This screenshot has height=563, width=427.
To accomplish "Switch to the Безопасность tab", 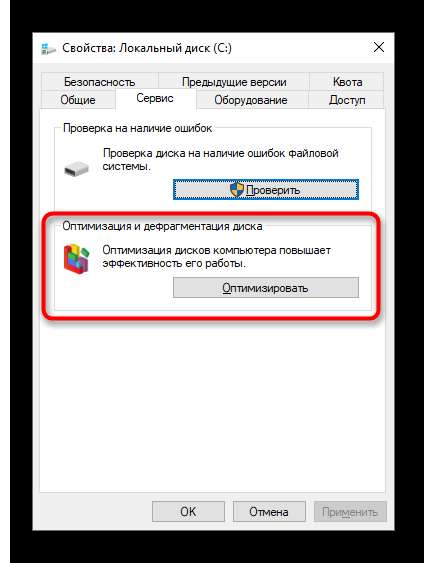I will click(x=99, y=82).
